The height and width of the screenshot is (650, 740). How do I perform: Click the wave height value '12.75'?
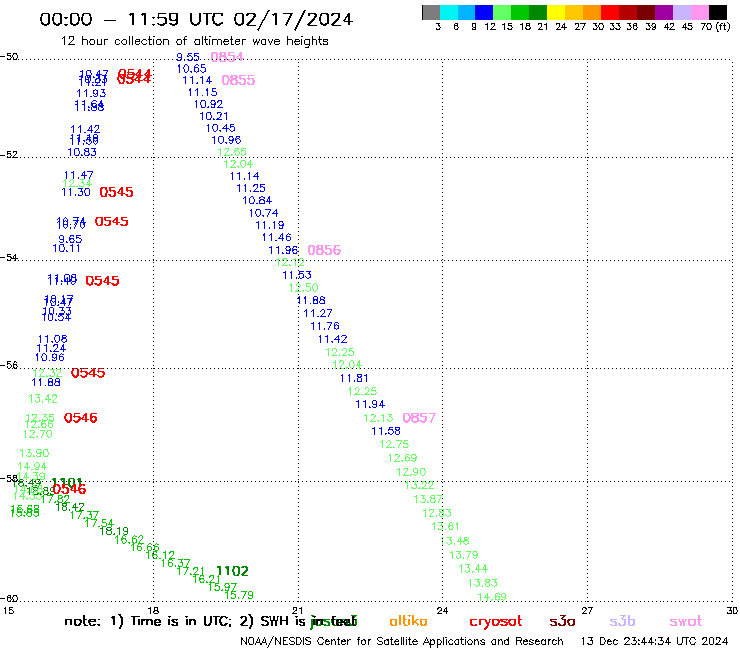[394, 444]
